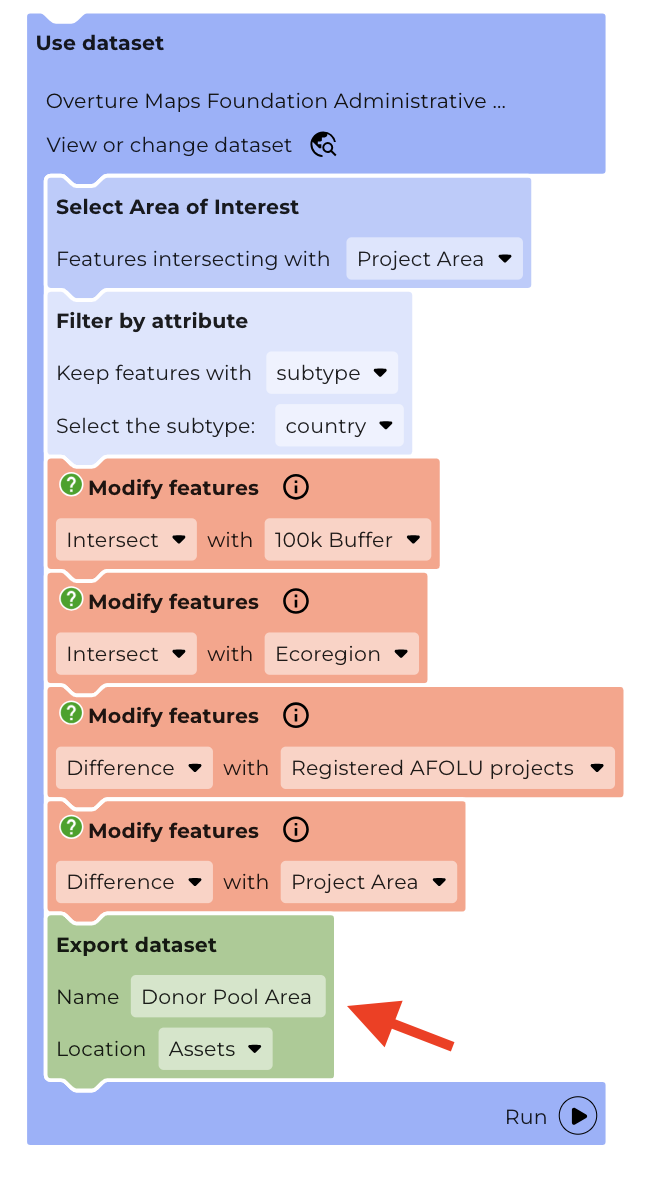This screenshot has height=1180, width=668.
Task: Change the 100k Buffer layer dropdown
Action: 348,540
